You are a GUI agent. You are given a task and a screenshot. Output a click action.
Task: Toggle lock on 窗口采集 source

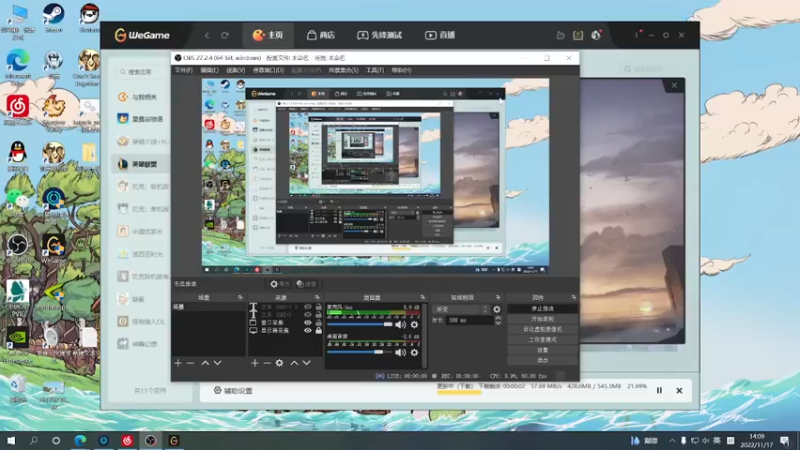pos(319,322)
